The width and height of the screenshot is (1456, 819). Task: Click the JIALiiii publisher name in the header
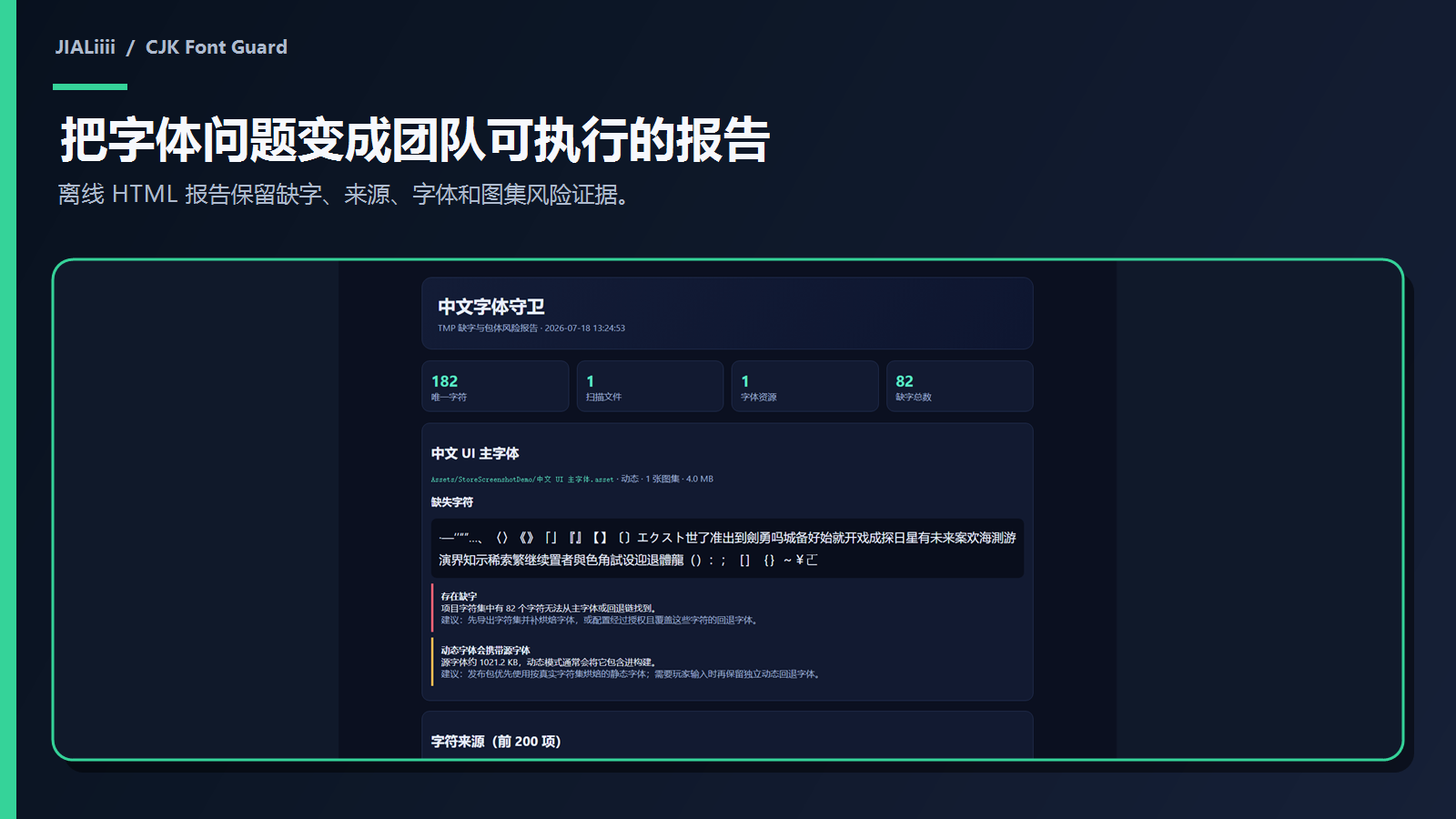tap(86, 47)
